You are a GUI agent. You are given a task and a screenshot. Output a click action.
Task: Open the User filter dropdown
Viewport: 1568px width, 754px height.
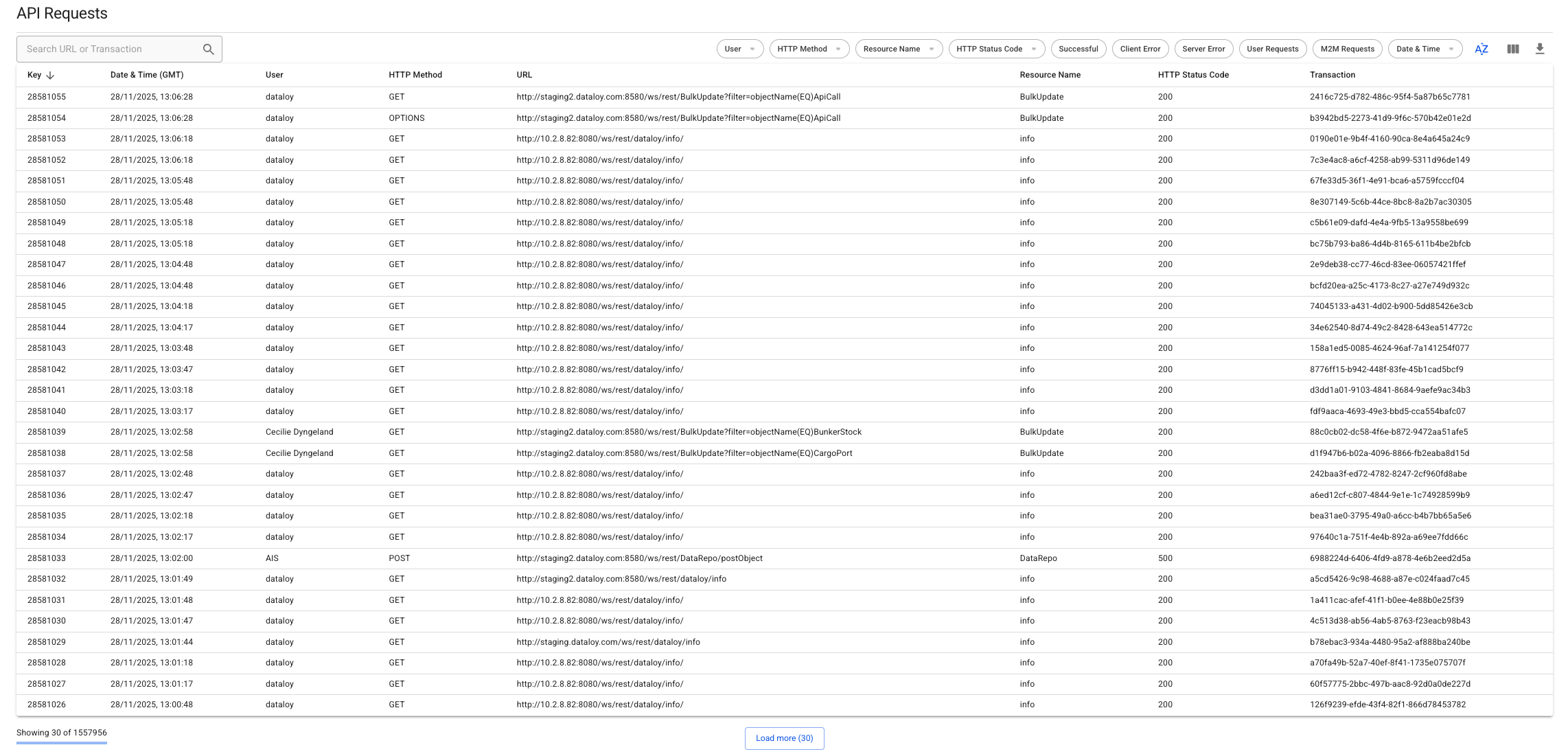739,49
